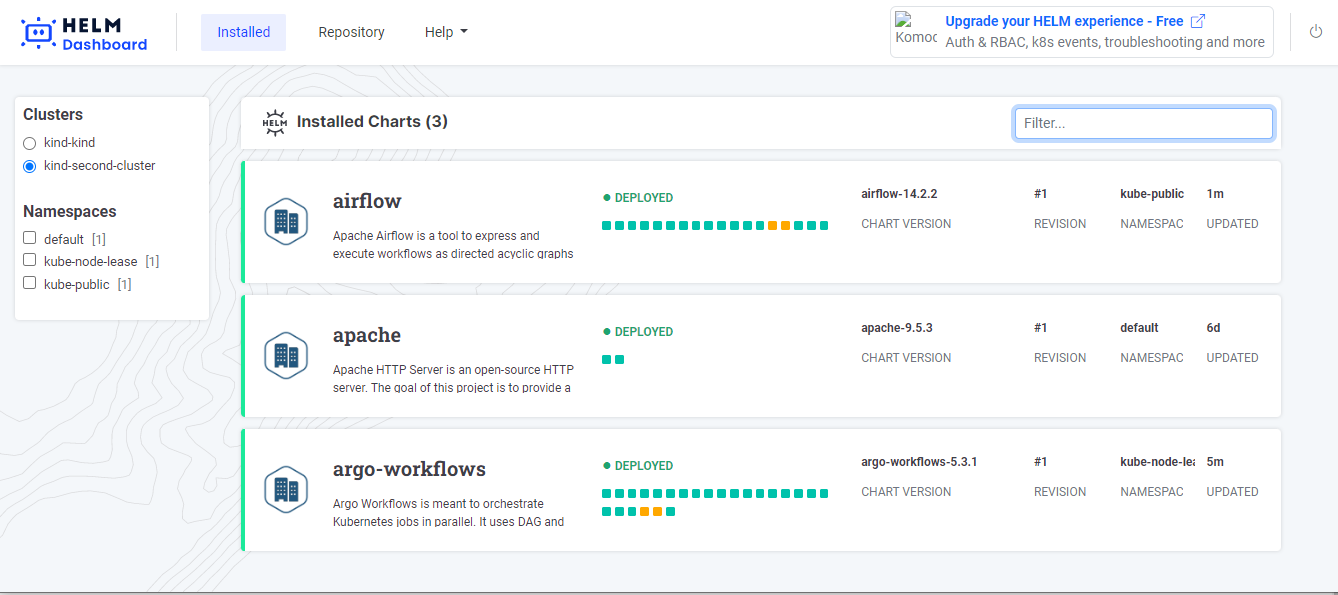Click the airflow chart building icon

tap(286, 222)
